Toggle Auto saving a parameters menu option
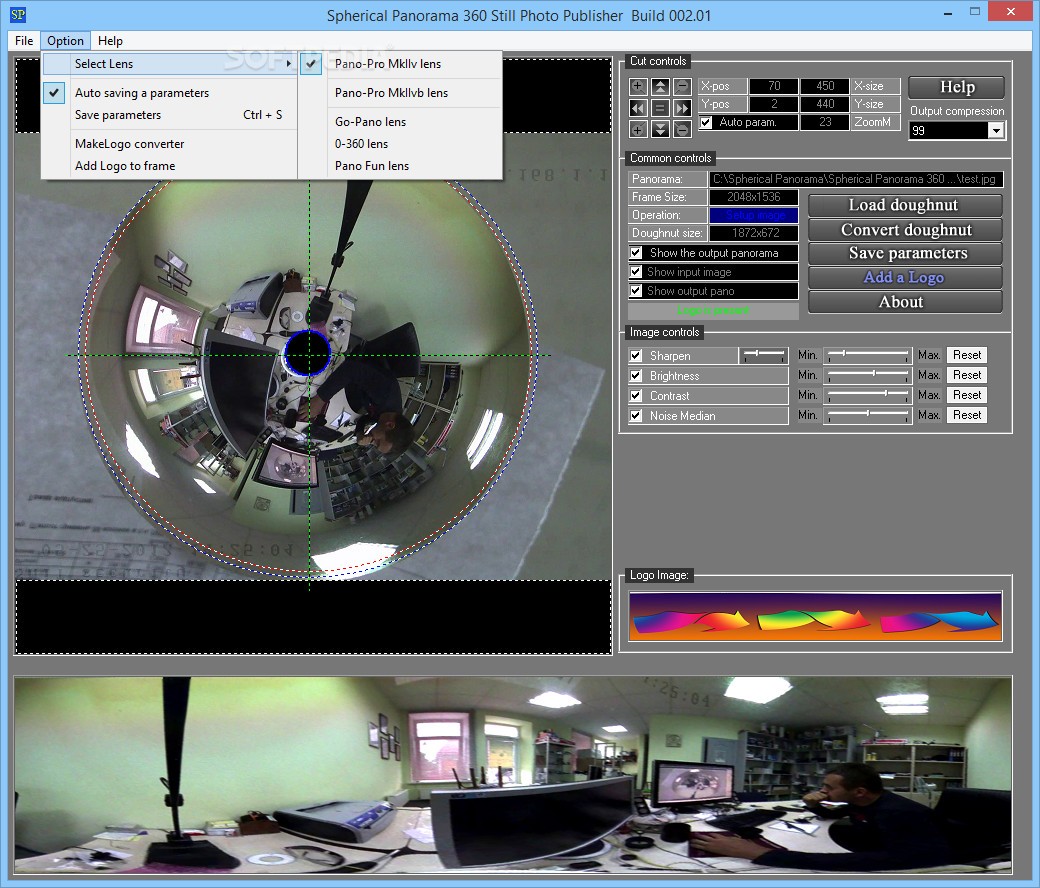The width and height of the screenshot is (1040, 888). pyautogui.click(x=170, y=93)
